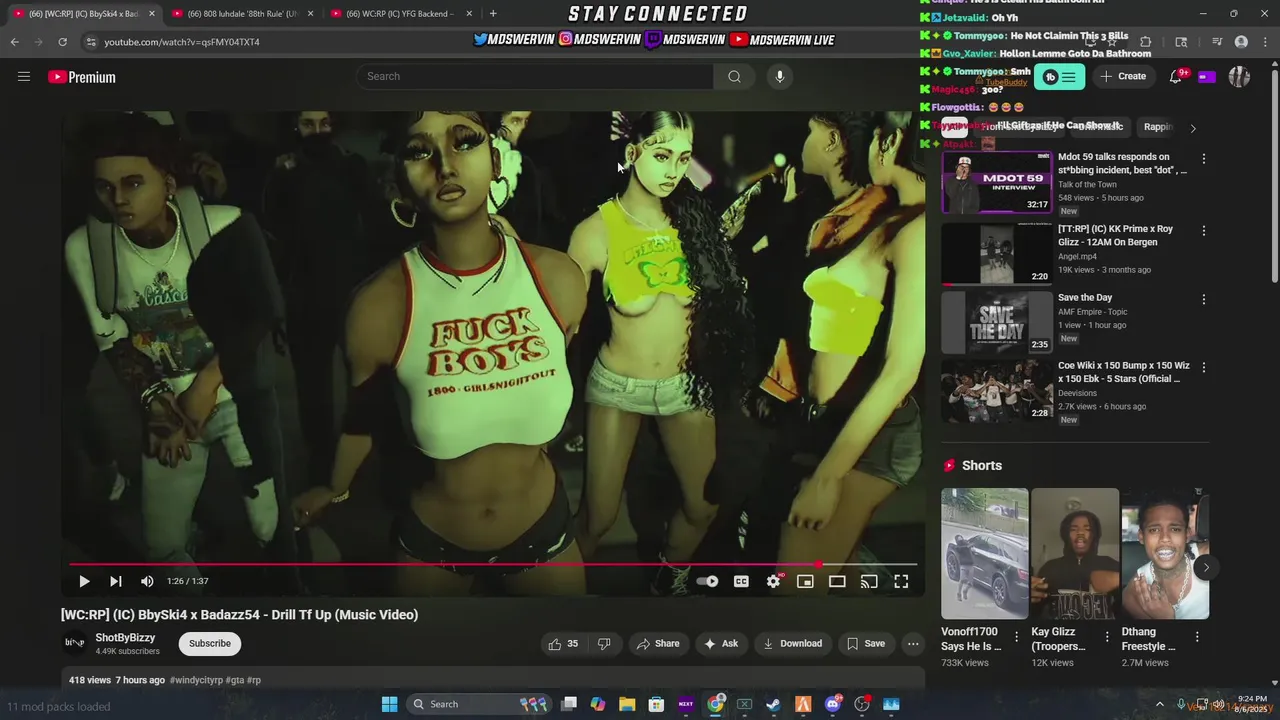This screenshot has height=720, width=1280.
Task: Switch video to miniplayer
Action: click(805, 581)
